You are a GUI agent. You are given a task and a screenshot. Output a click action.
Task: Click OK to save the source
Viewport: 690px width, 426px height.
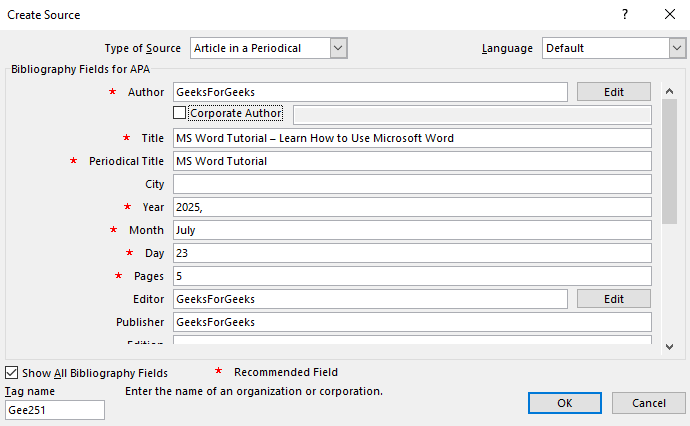[565, 403]
